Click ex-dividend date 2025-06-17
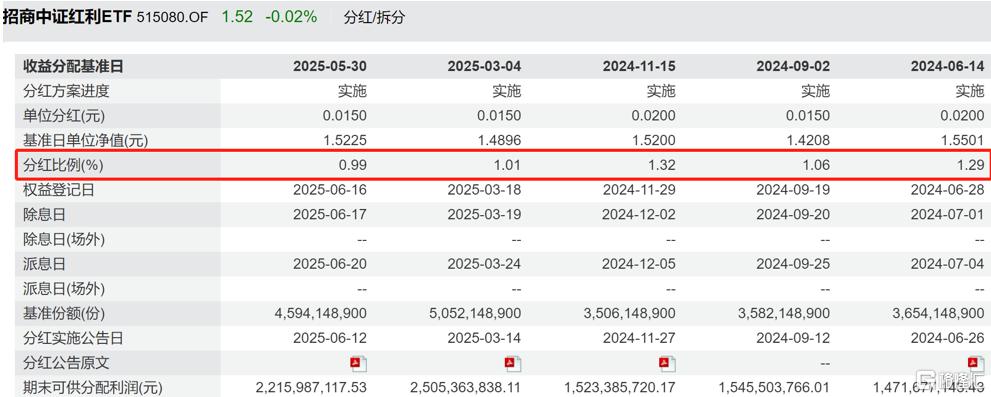 coord(329,215)
